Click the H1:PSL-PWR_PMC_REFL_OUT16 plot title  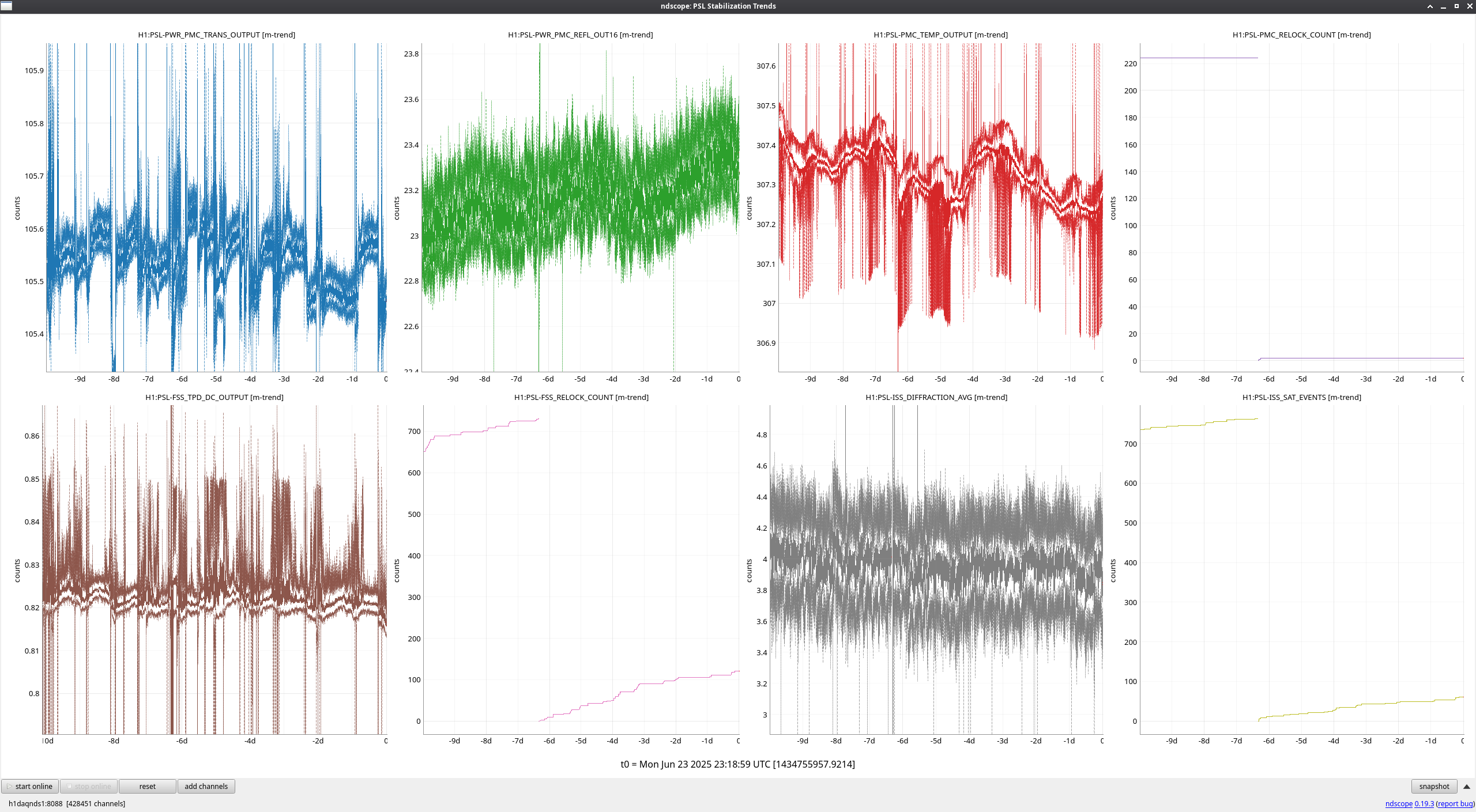click(580, 35)
